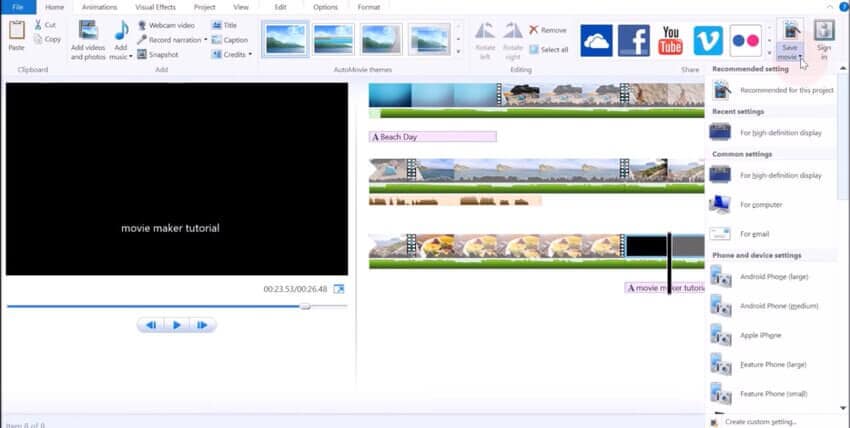Click the preview seek bar handle

(306, 306)
